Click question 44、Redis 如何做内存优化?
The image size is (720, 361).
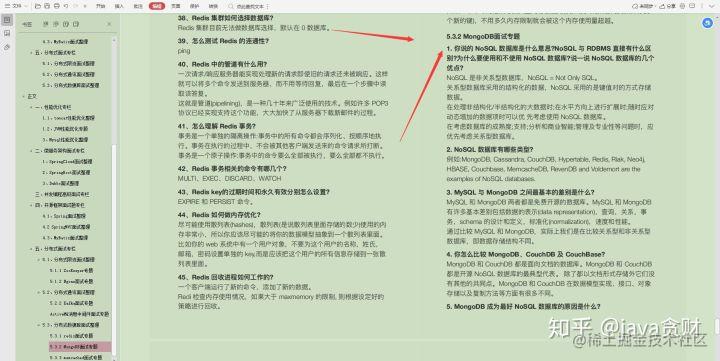[219, 214]
